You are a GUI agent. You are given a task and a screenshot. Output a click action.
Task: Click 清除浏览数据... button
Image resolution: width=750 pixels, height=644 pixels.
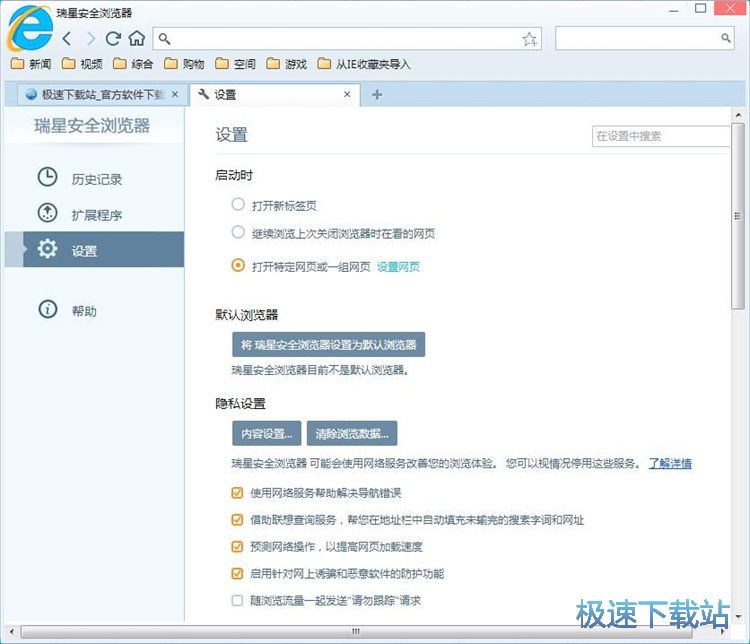point(352,433)
